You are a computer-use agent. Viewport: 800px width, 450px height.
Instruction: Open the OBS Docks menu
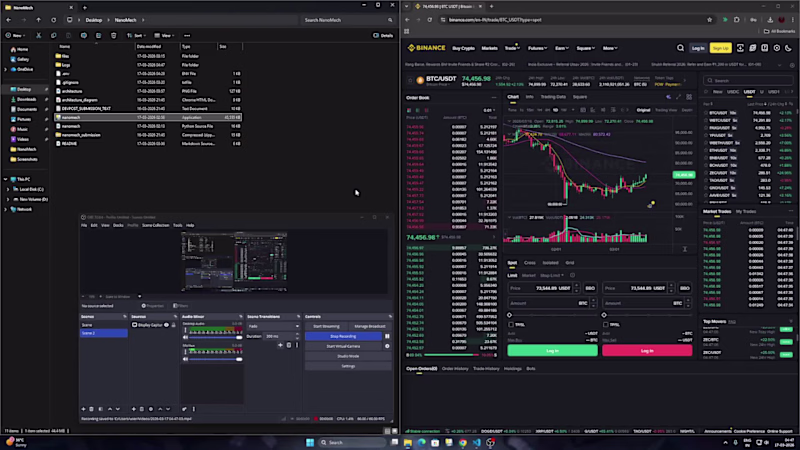118,225
